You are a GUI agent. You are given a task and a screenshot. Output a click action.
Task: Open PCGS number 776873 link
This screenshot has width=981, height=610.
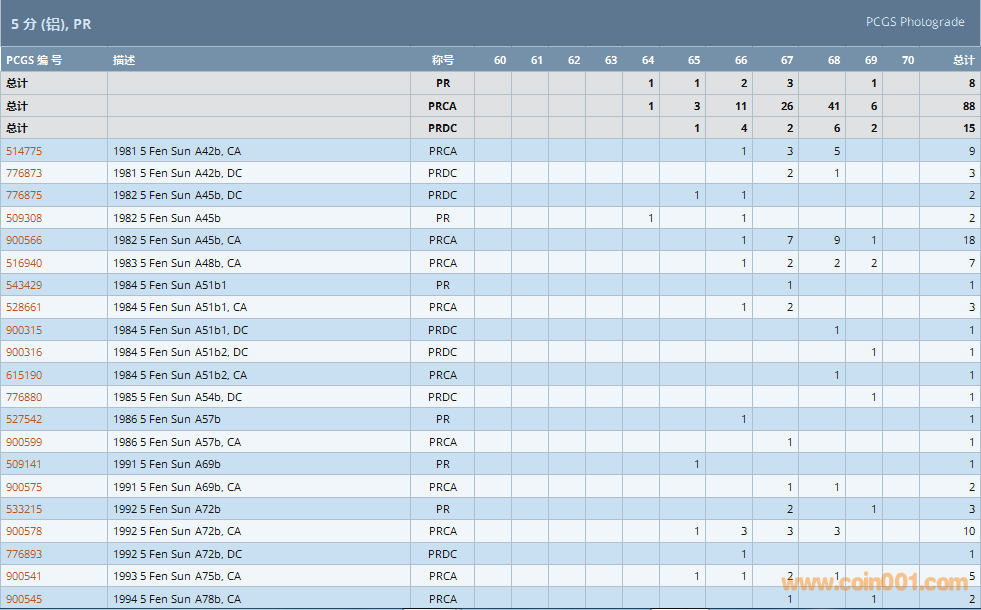(24, 173)
